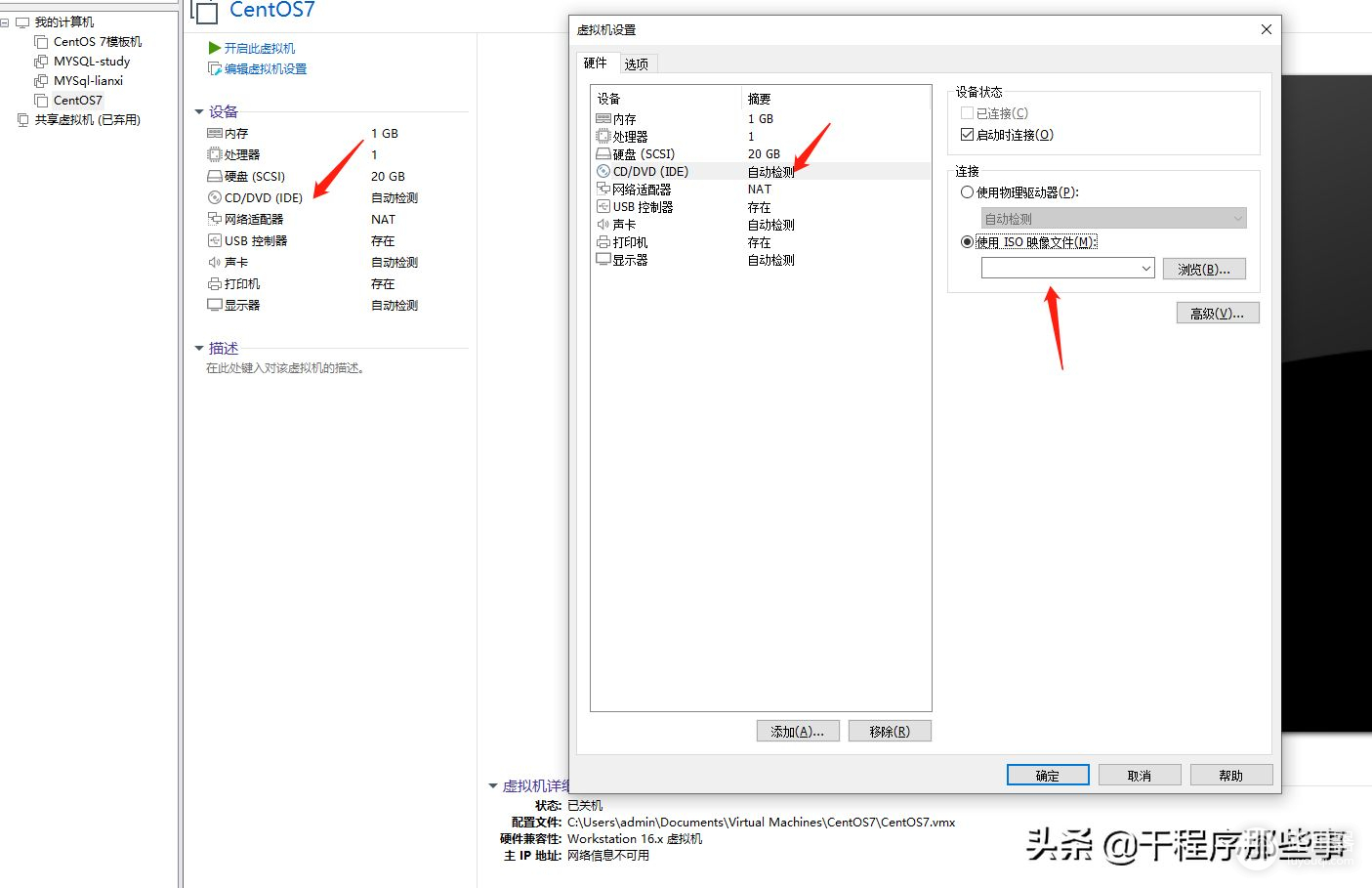This screenshot has width=1372, height=888.
Task: Click the USB 控制器 icon in the main device list
Action: [x=215, y=240]
